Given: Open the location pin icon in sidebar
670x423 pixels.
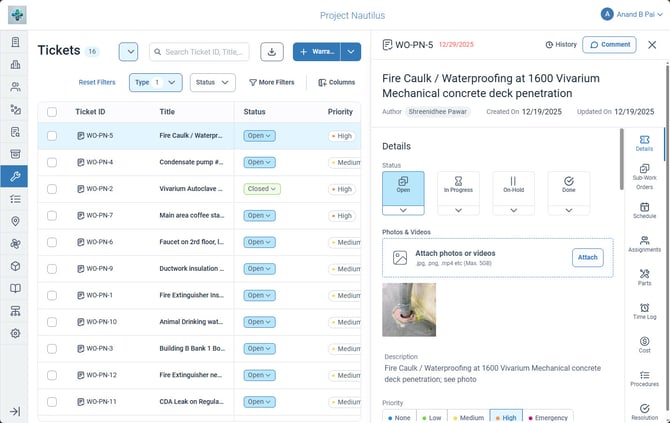Looking at the screenshot, I should tap(15, 221).
